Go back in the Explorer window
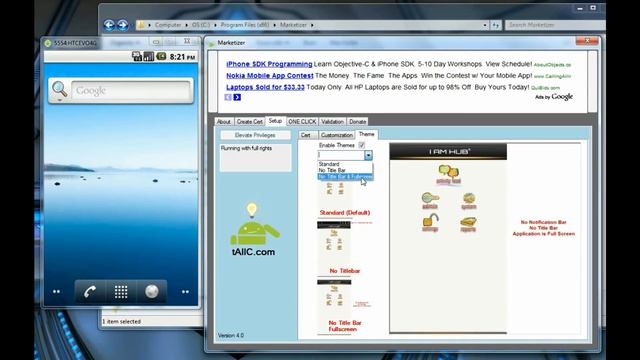This screenshot has width=640, height=360. coord(109,25)
